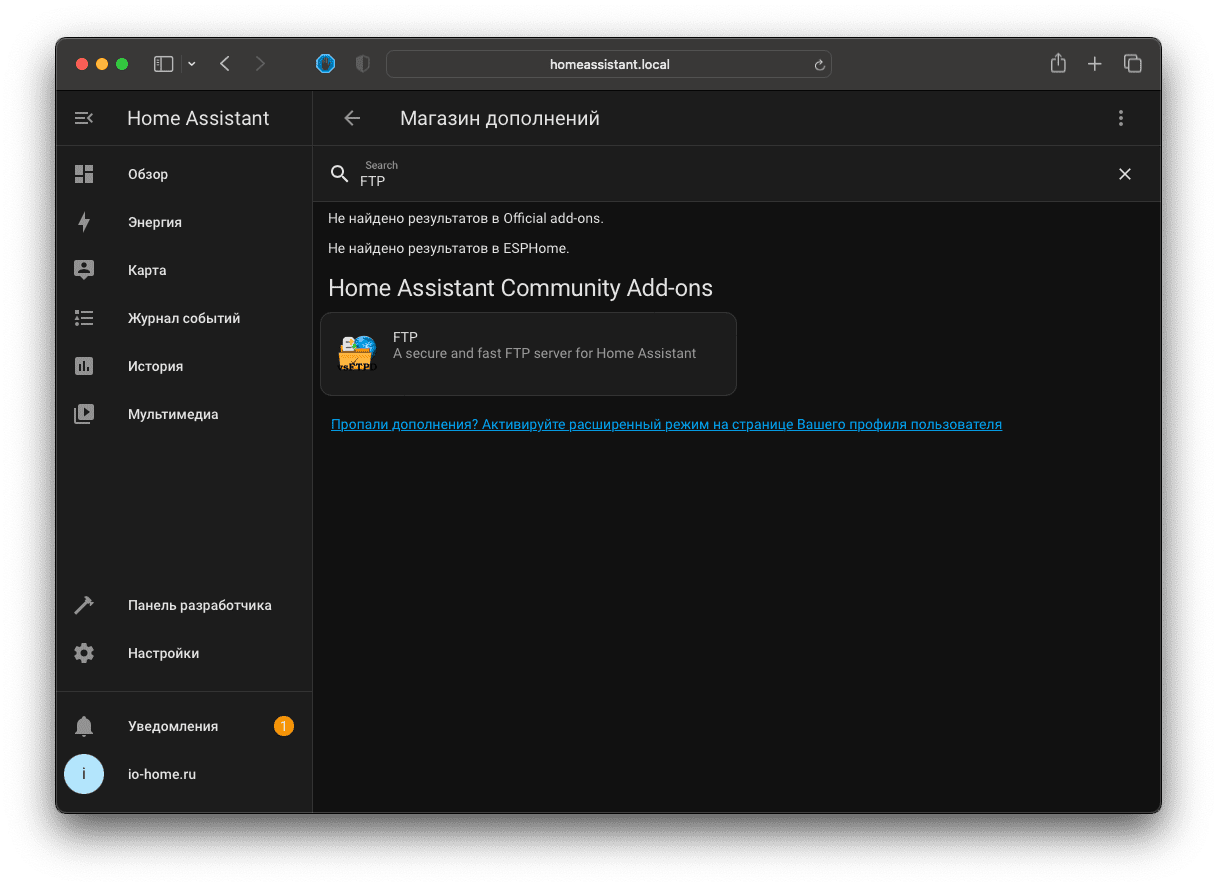Select the Панель разработчика hammer icon
This screenshot has height=887, width=1217.
point(84,605)
